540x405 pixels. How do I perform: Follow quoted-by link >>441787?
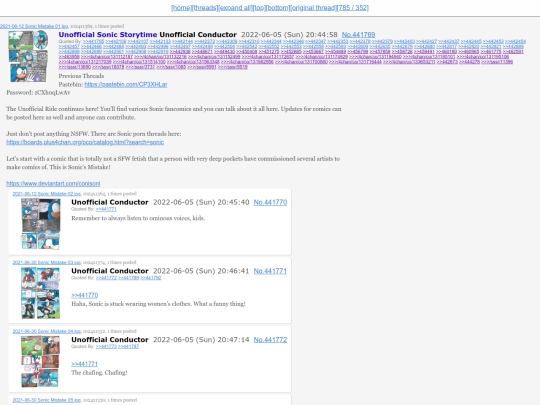click(x=128, y=346)
